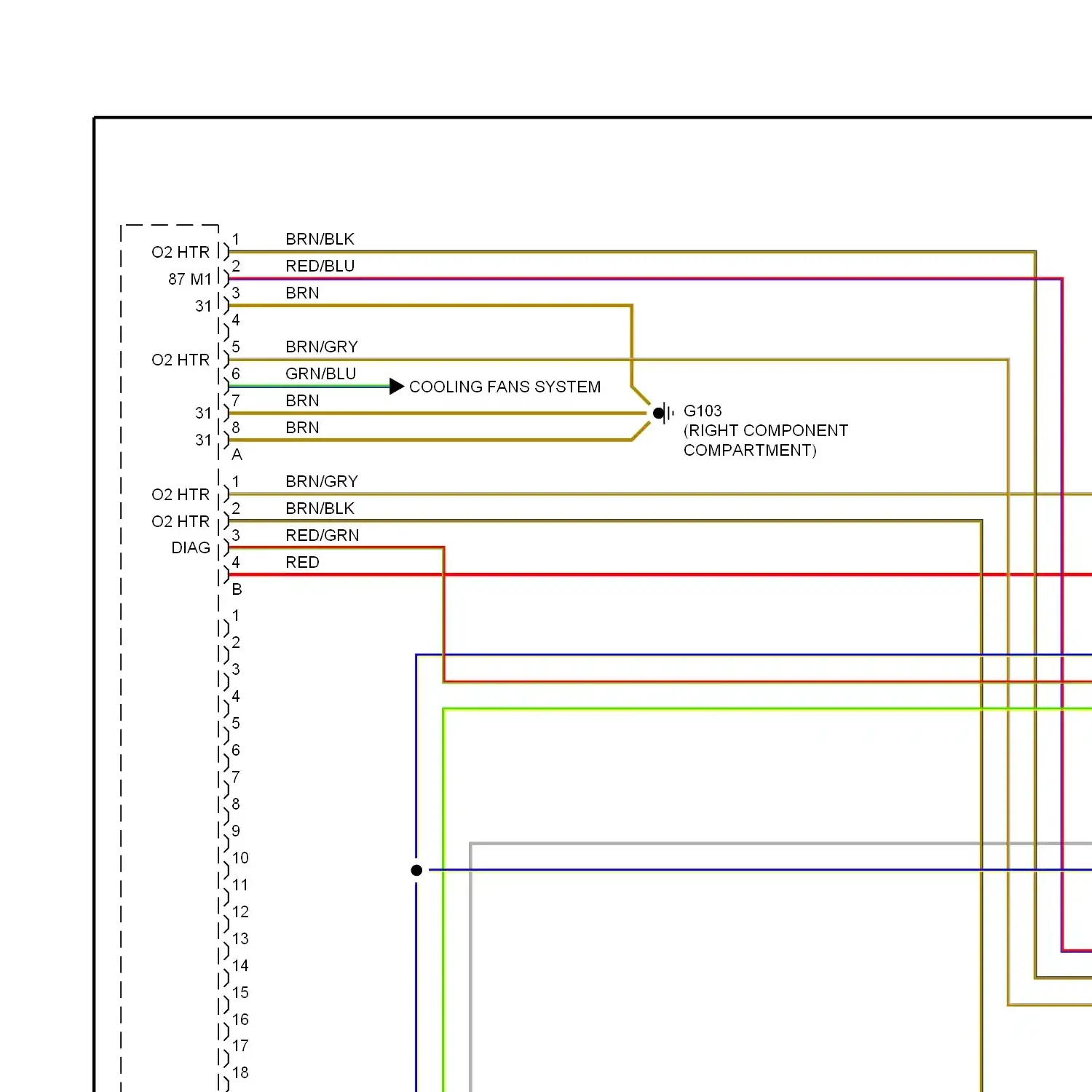This screenshot has width=1092, height=1092.
Task: Click pin number "10" on the lower connector
Action: coord(240,858)
